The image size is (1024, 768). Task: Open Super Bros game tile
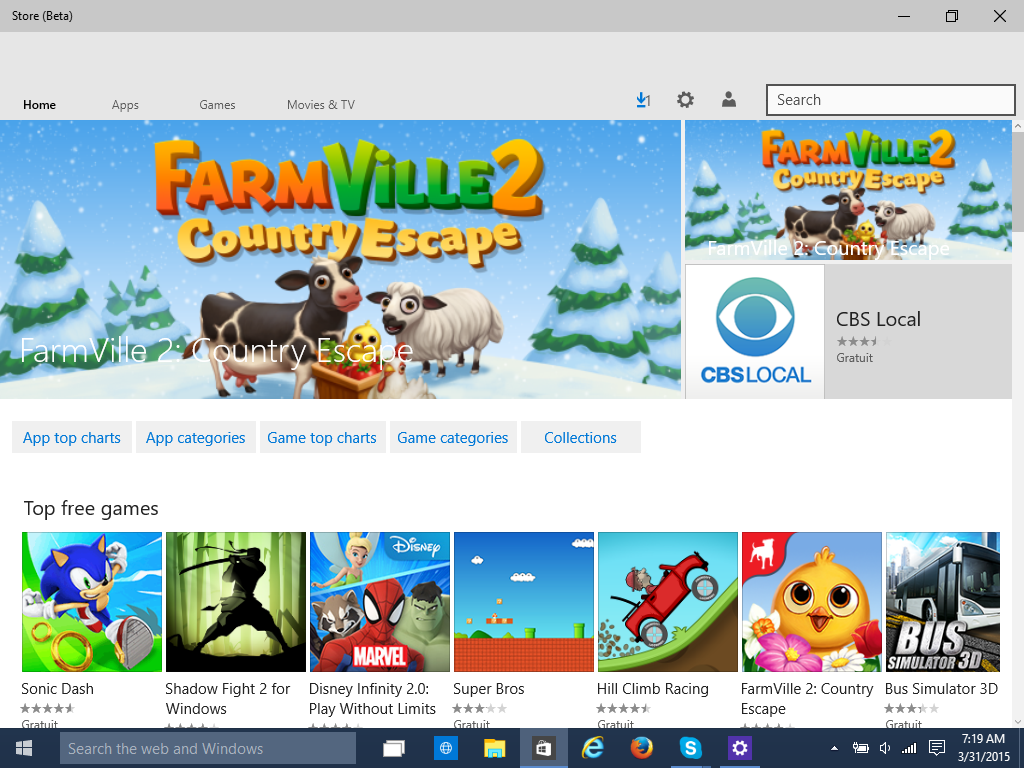tap(524, 601)
